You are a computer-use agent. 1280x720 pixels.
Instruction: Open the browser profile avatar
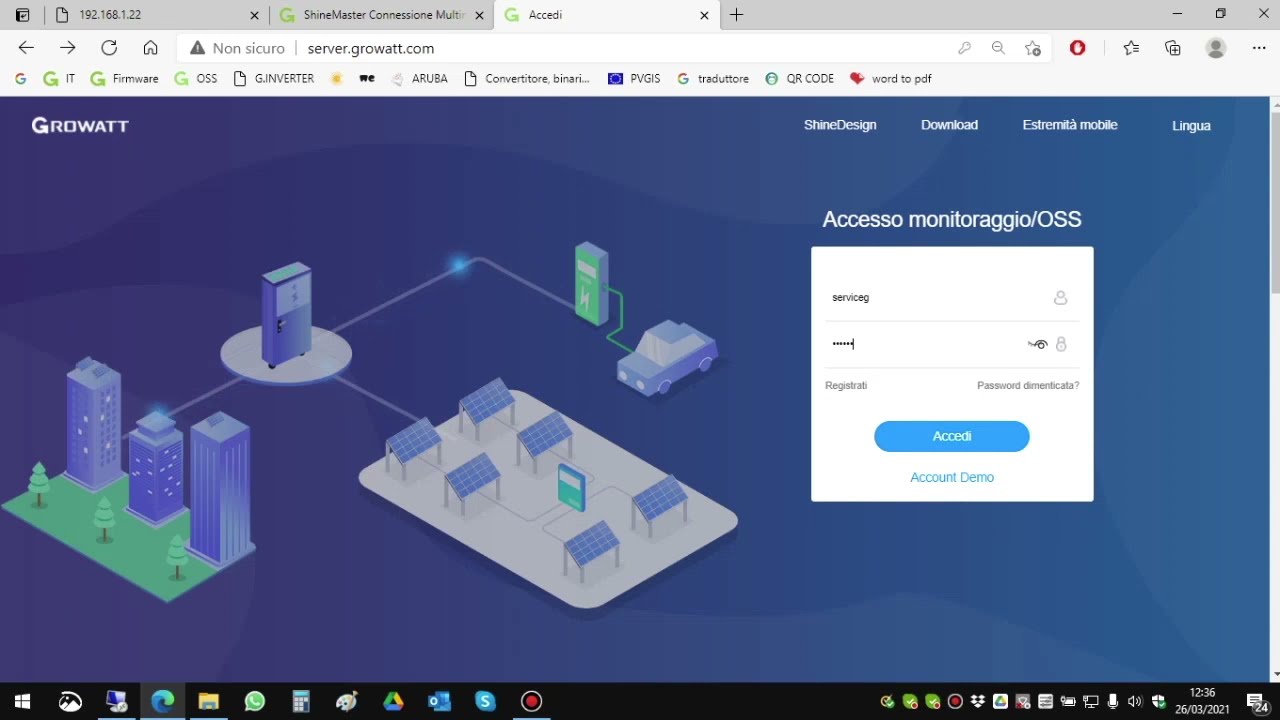1216,48
